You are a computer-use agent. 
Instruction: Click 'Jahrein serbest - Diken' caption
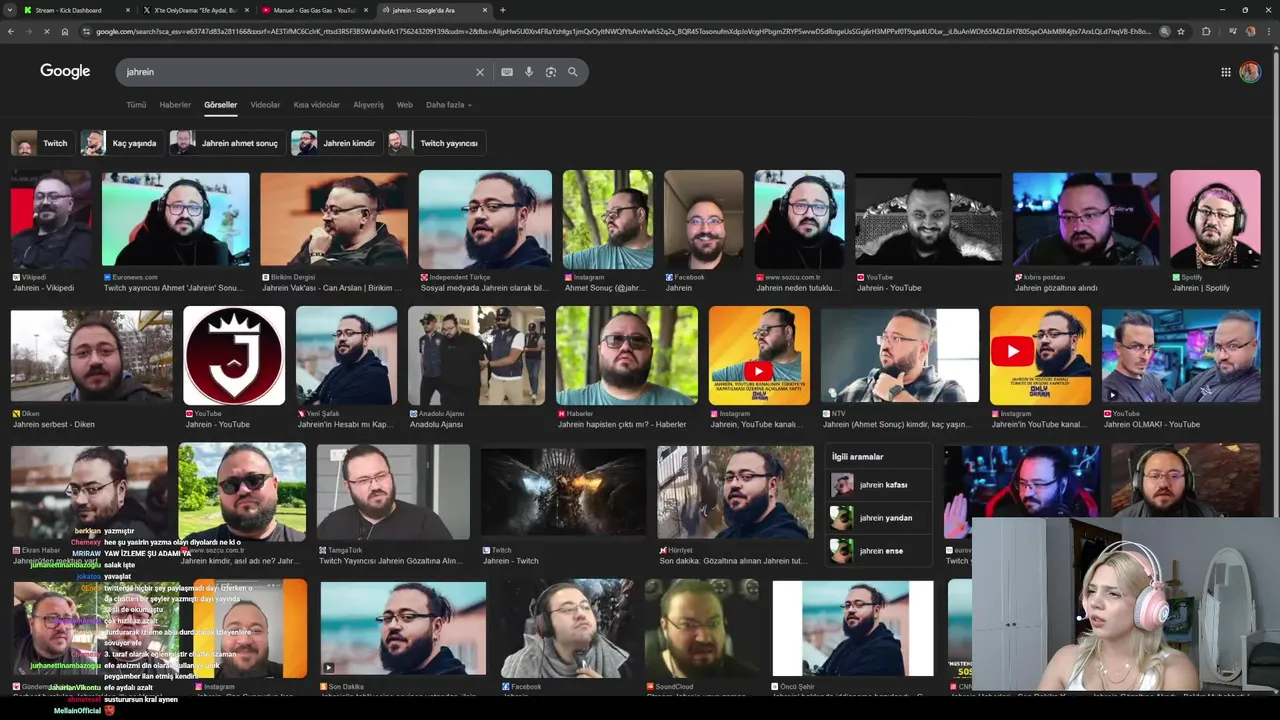(x=54, y=424)
